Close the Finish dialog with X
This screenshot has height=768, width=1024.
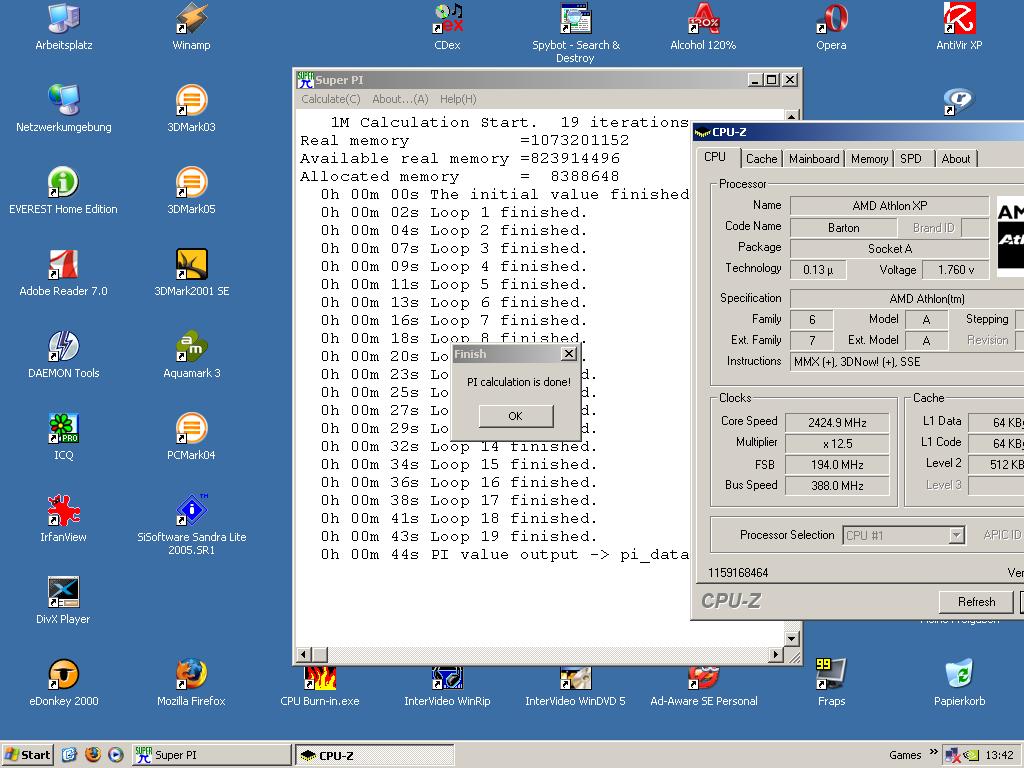569,353
